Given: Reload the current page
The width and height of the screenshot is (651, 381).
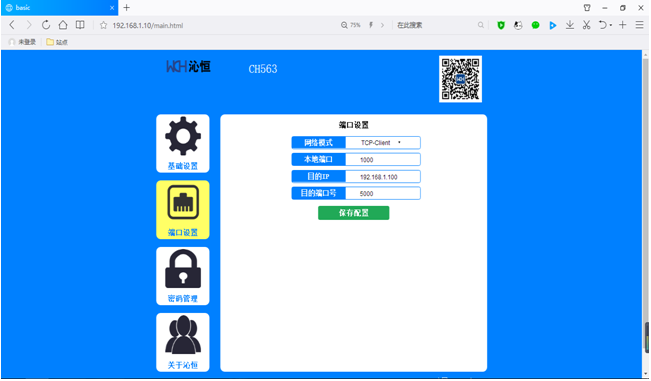Looking at the screenshot, I should [x=46, y=25].
